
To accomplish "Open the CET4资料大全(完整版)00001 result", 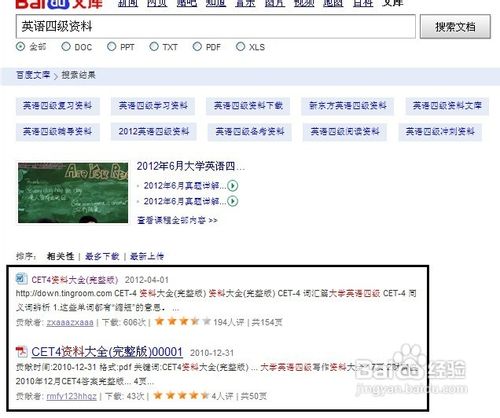I will click(x=107, y=352).
